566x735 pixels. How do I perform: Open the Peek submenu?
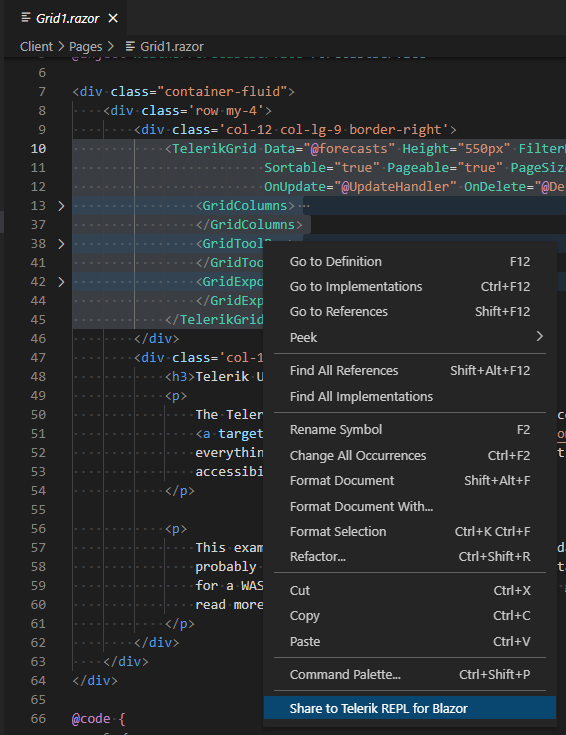click(x=410, y=337)
